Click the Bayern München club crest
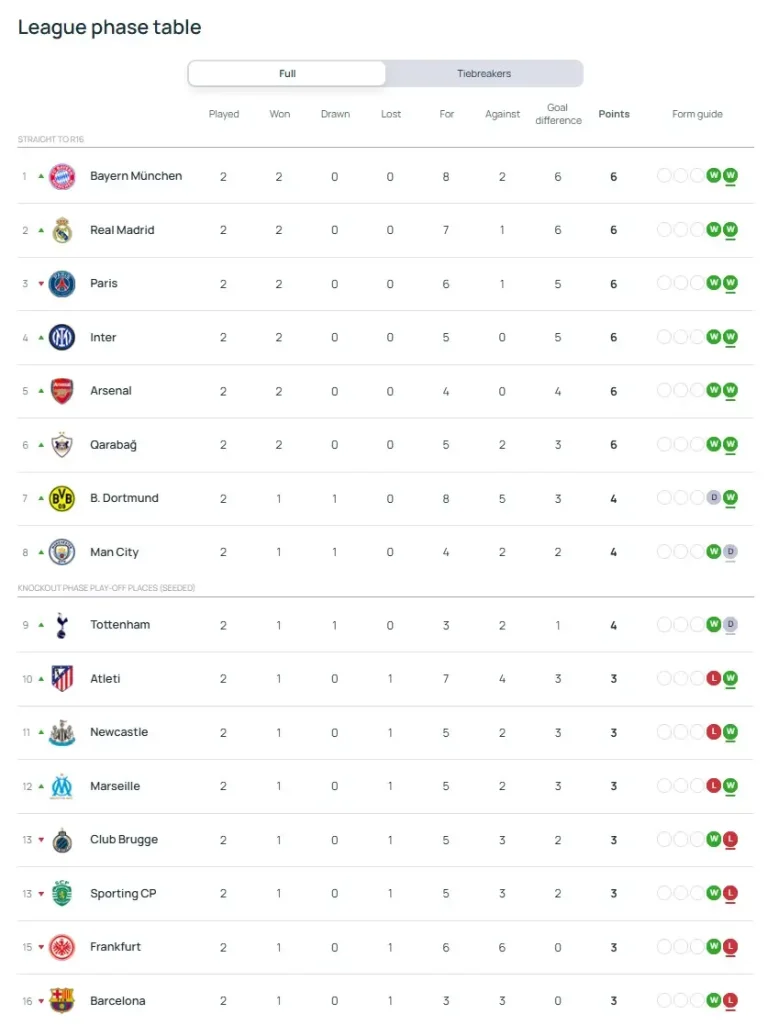 point(62,177)
